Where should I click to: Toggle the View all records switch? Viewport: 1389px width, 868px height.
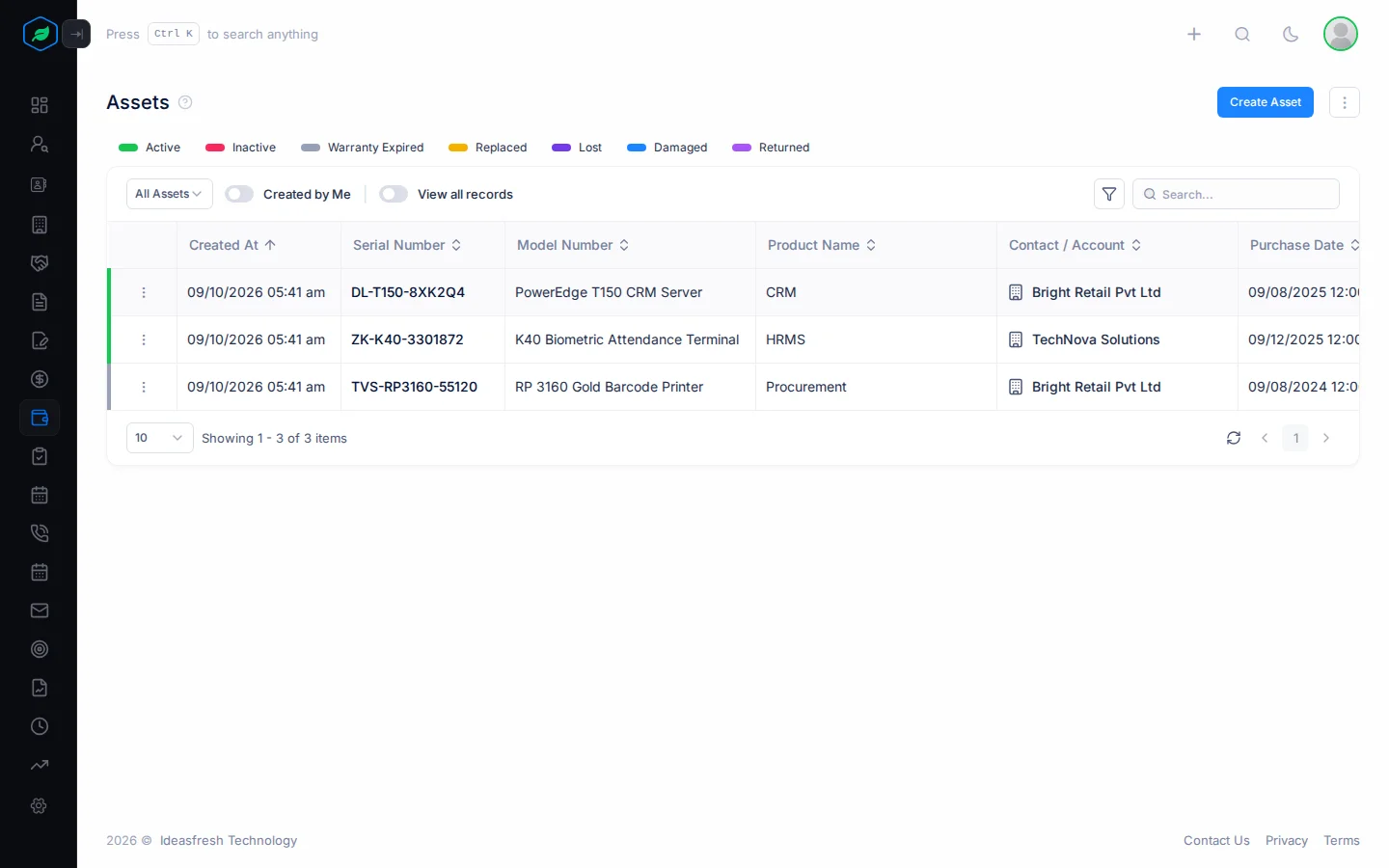[394, 194]
